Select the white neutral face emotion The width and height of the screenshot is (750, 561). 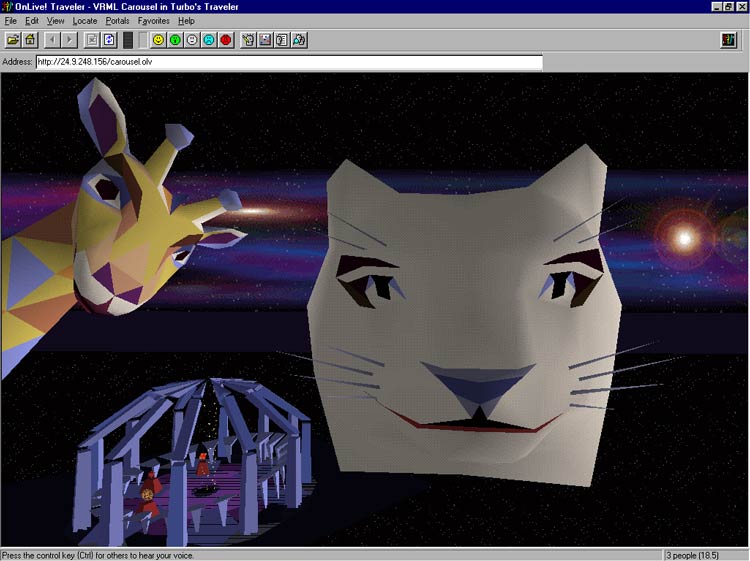pos(192,40)
